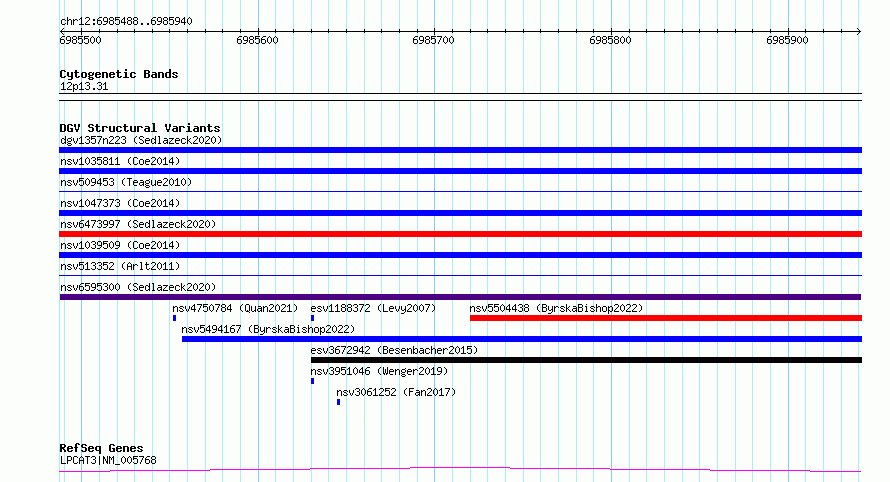This screenshot has height=482, width=890.
Task: Select the purple nsv6595300 variant bar
Action: tap(460, 297)
